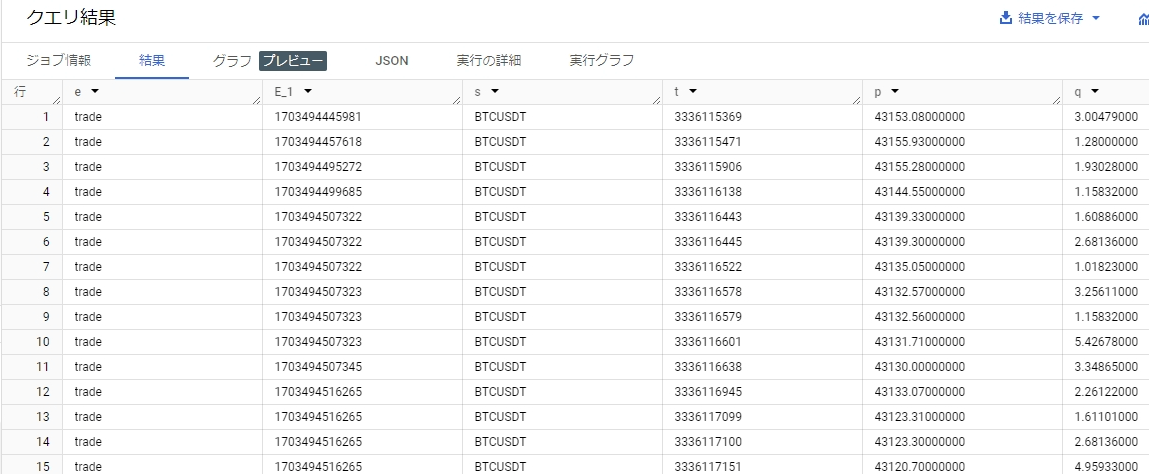Select trade id 3336116638
This screenshot has height=474, width=1149.
pyautogui.click(x=708, y=366)
